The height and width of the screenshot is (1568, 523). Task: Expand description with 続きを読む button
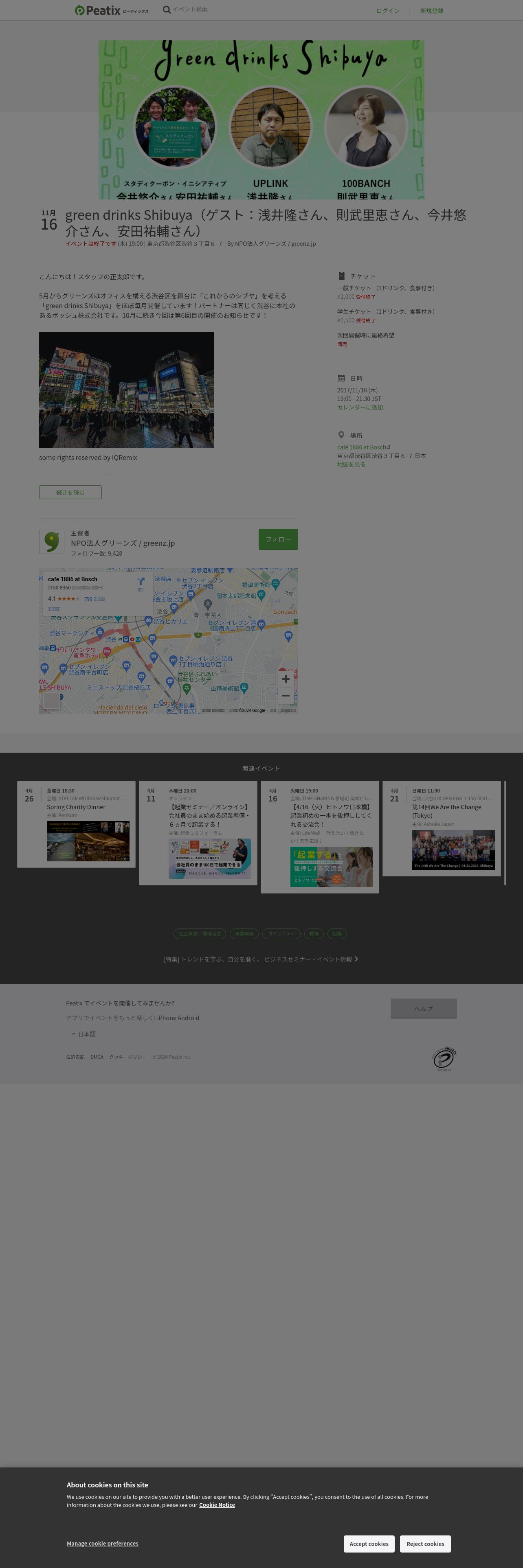(x=70, y=493)
